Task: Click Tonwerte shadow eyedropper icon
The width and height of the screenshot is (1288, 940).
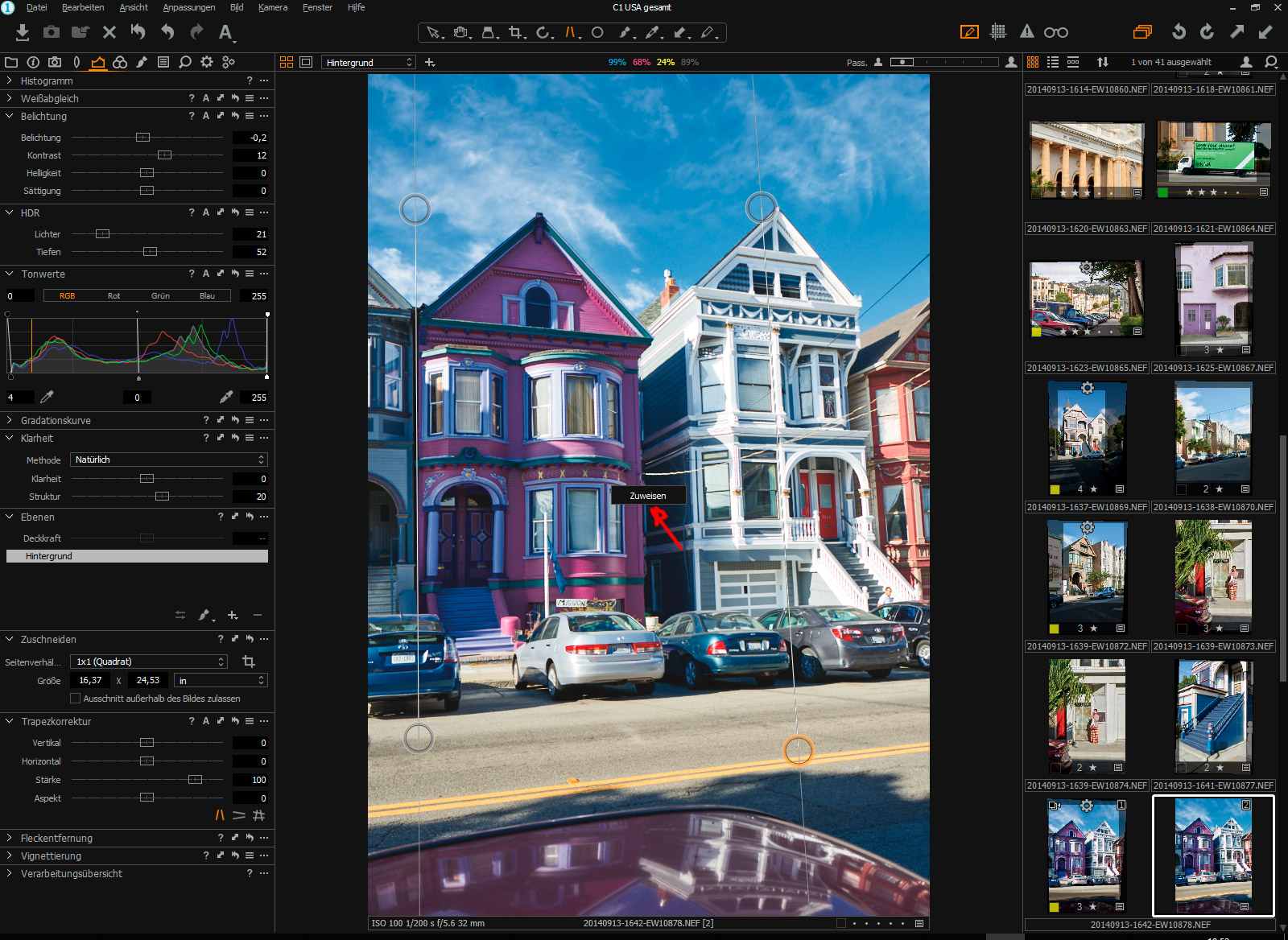Action: coord(47,397)
